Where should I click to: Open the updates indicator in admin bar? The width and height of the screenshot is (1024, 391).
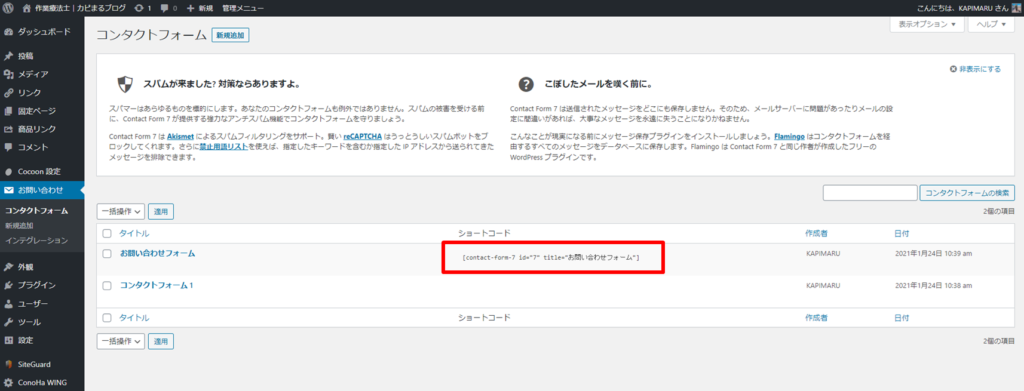point(142,8)
